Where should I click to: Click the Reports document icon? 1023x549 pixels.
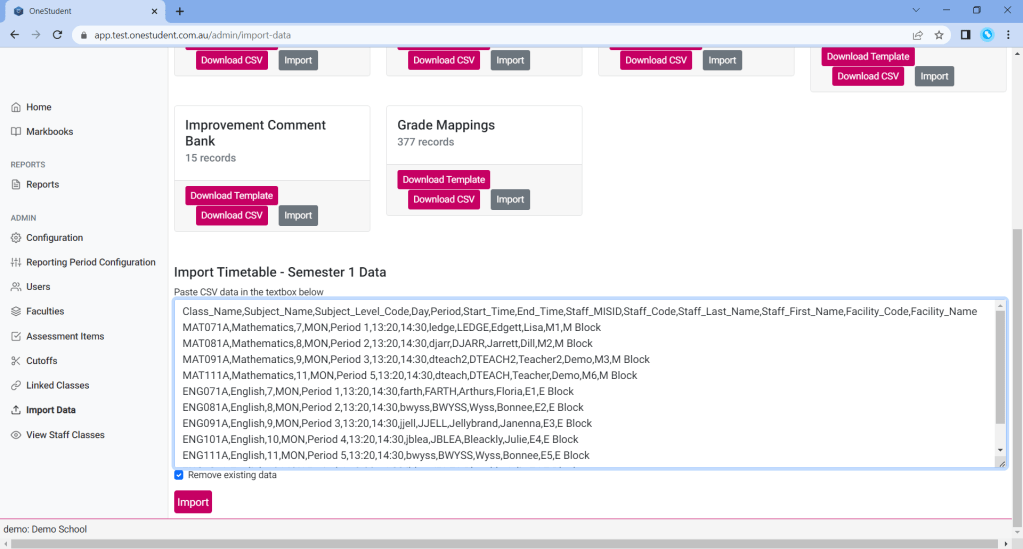pos(16,185)
